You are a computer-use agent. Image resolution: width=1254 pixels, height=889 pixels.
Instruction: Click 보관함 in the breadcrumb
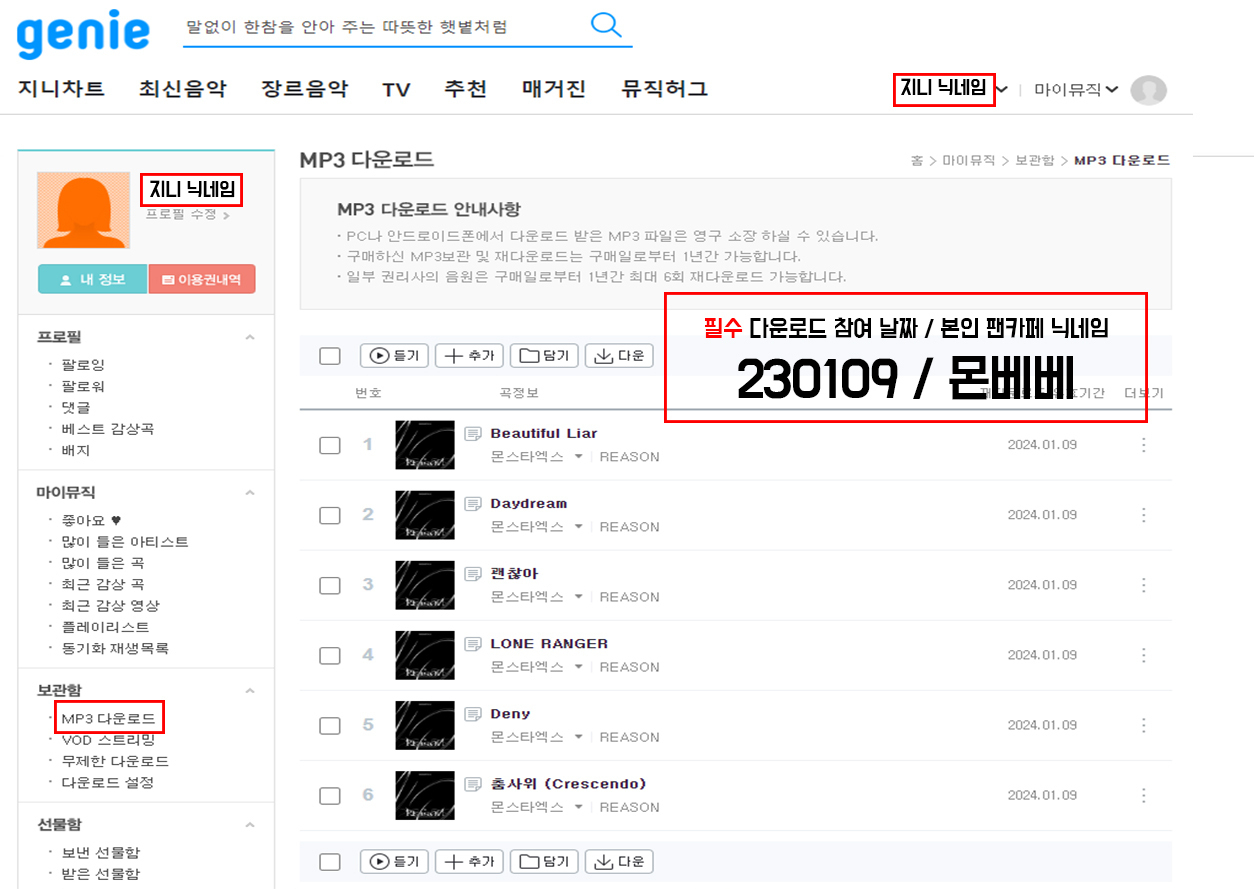[x=1034, y=160]
